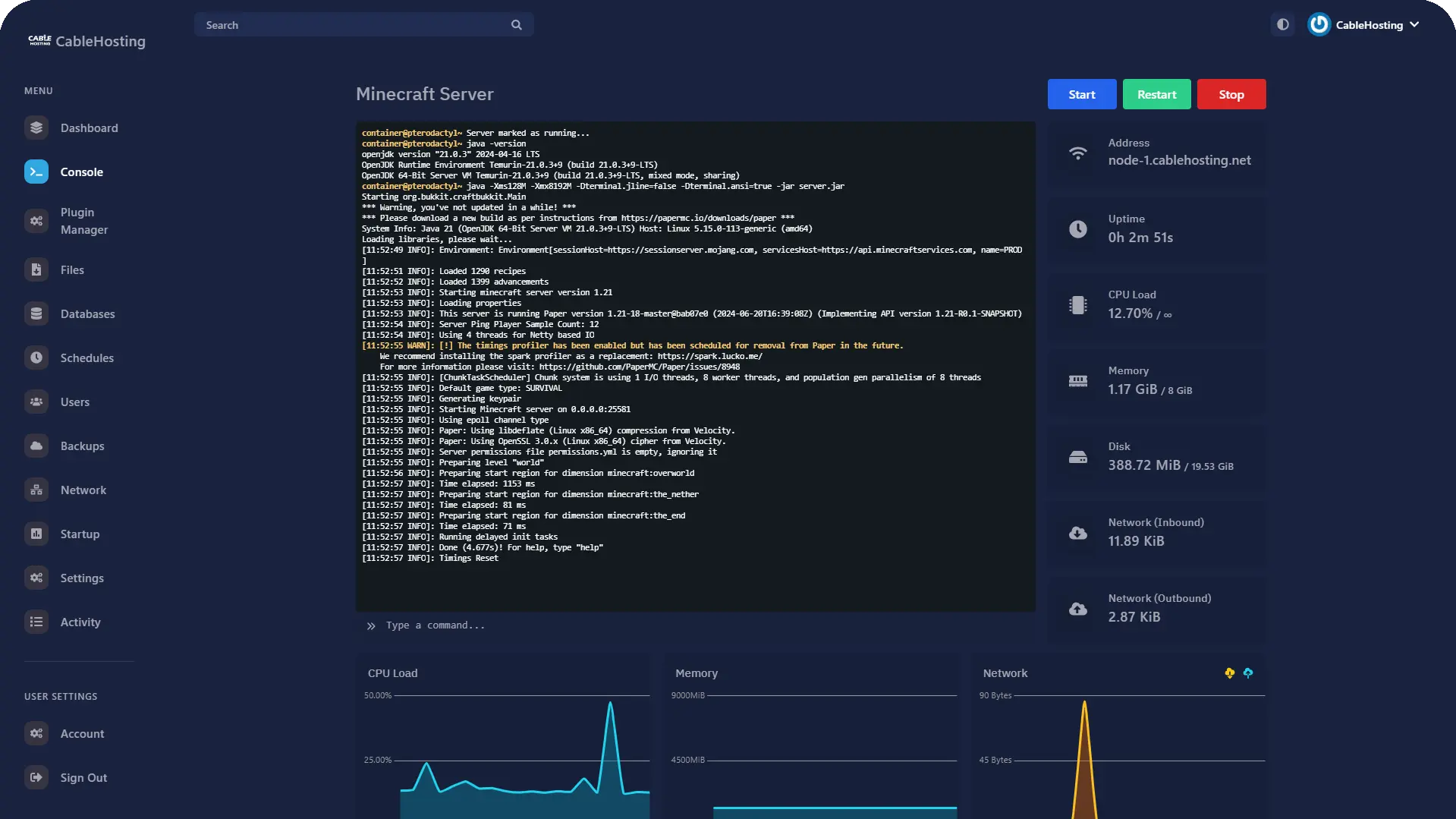
Task: Click the Sign Out arrow icon
Action: [36, 777]
